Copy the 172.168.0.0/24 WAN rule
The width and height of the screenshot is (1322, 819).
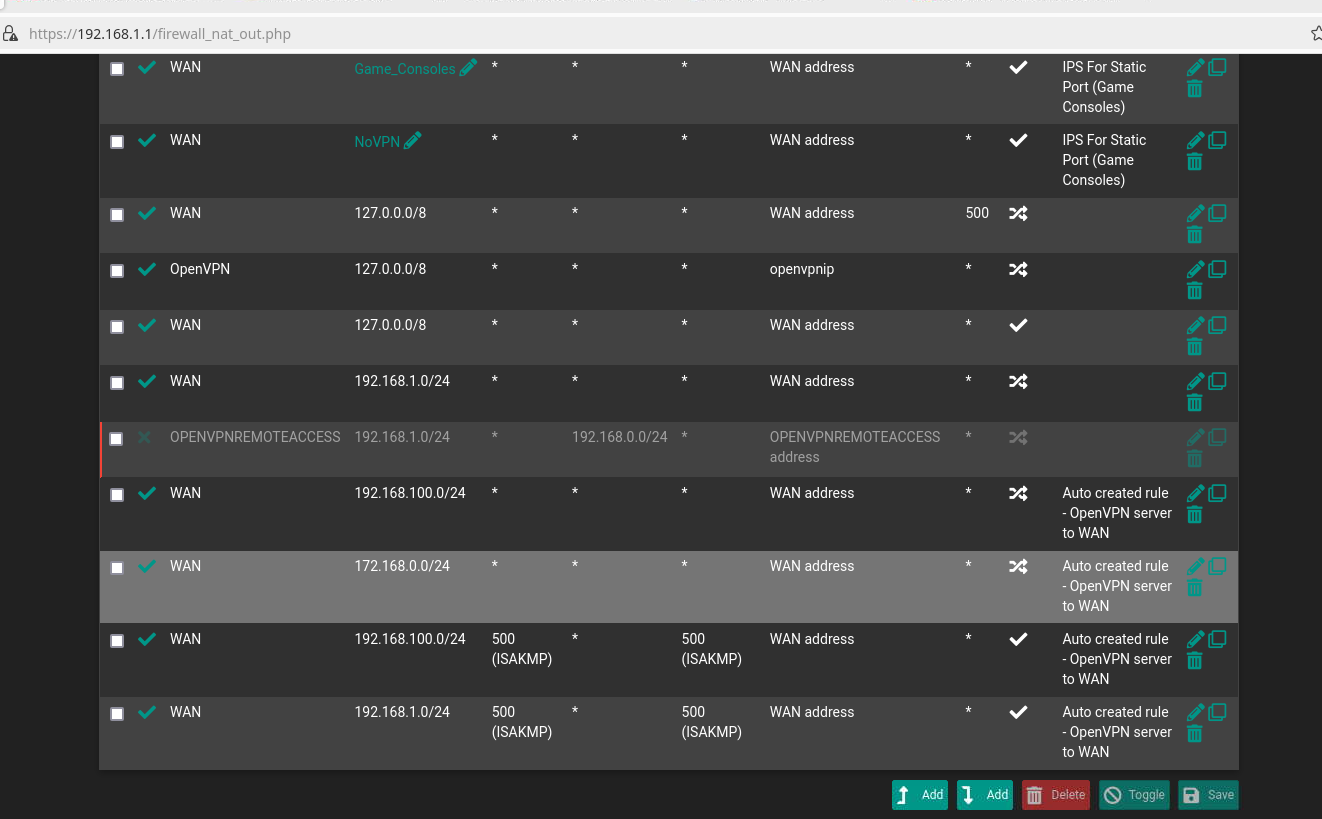(x=1217, y=567)
